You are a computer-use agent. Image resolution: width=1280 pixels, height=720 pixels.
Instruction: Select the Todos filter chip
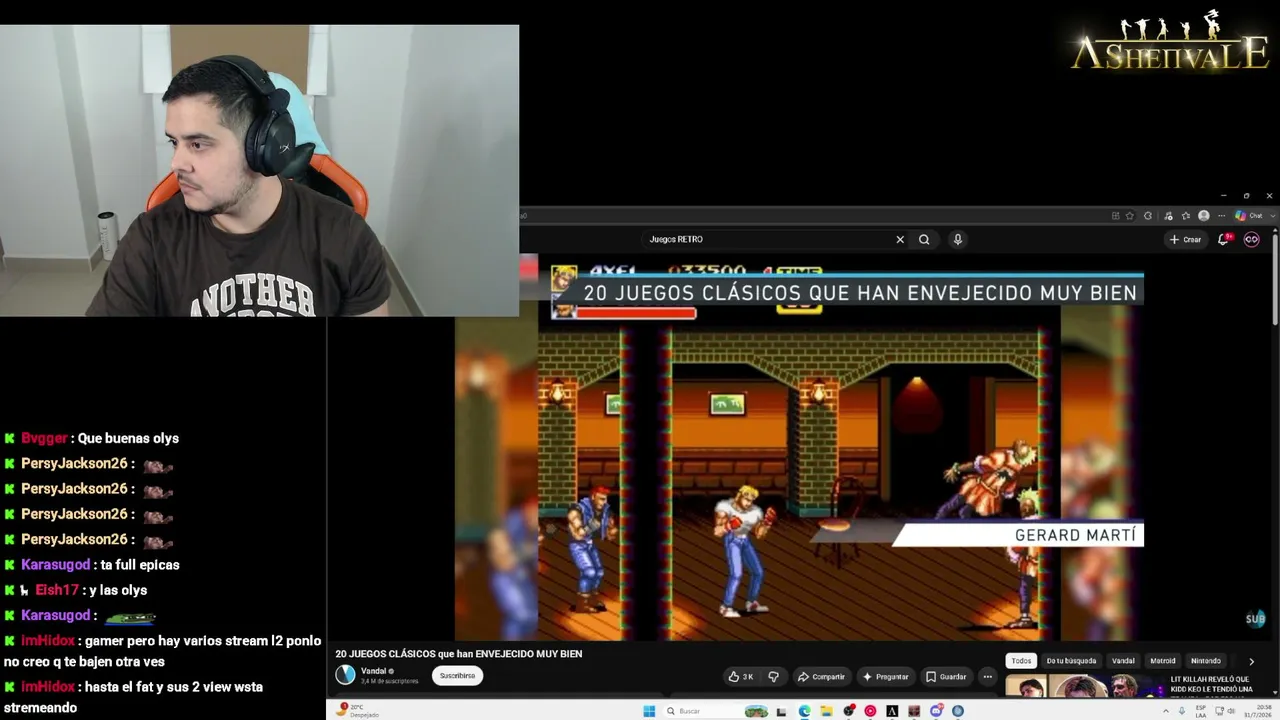(x=1021, y=661)
